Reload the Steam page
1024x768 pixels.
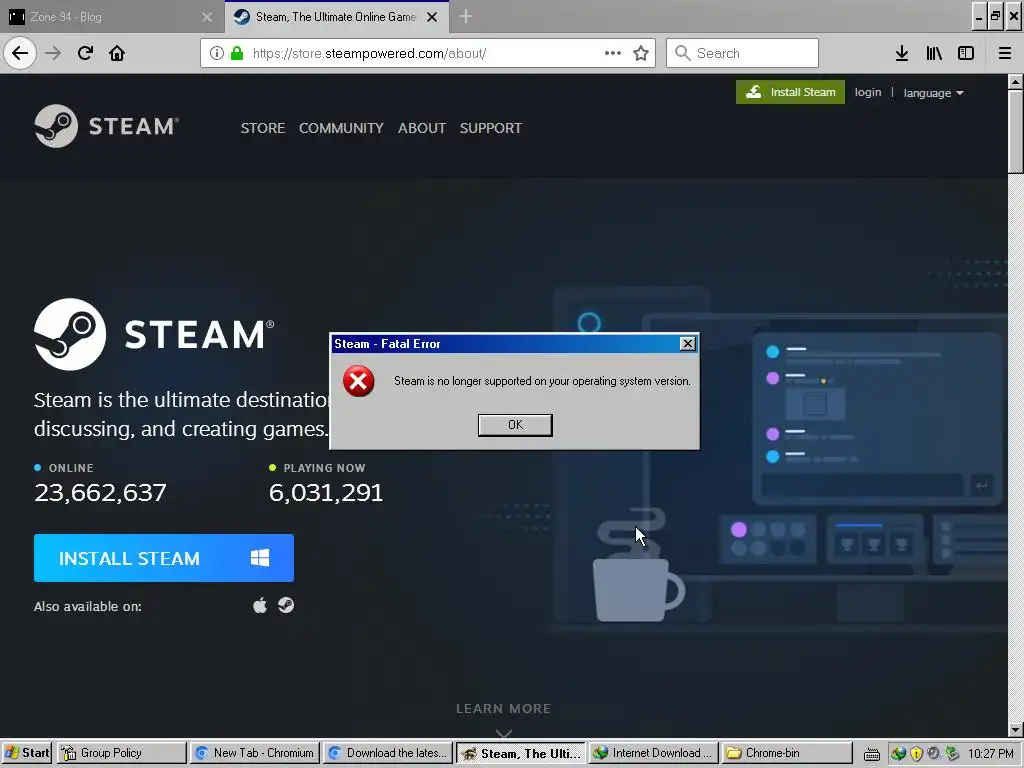[x=85, y=53]
